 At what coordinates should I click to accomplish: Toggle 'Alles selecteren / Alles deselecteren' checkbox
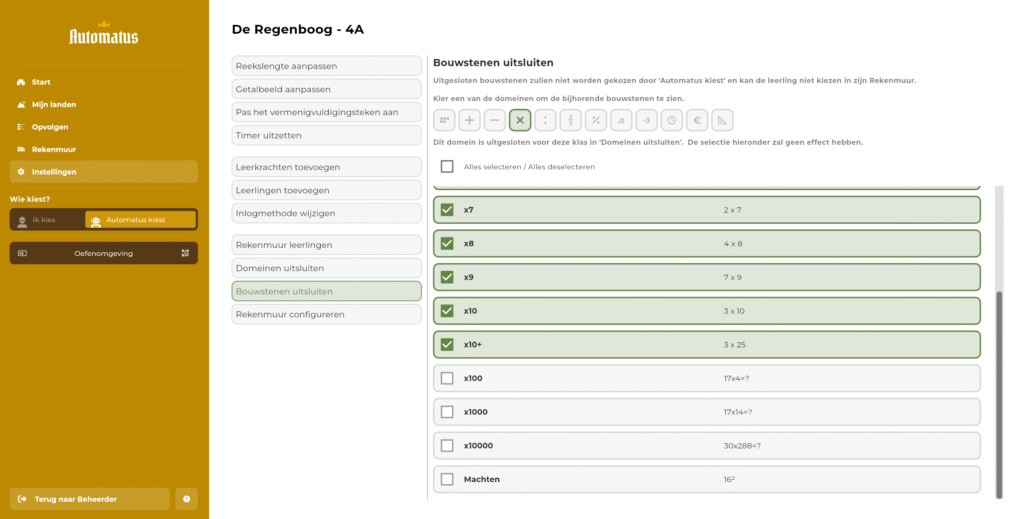pos(447,167)
